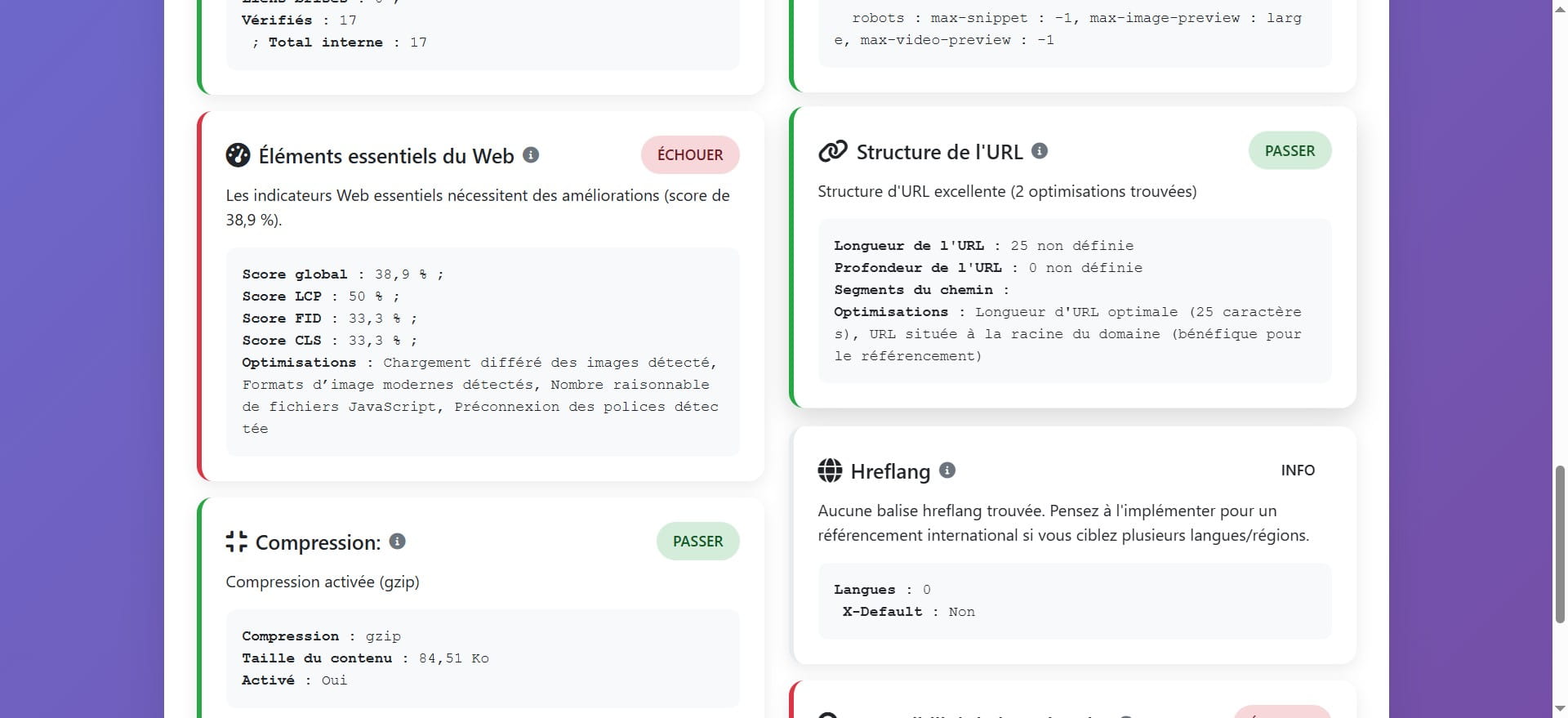The width and height of the screenshot is (1568, 718).
Task: Click the Compression : gzip detail line
Action: pyautogui.click(x=321, y=635)
